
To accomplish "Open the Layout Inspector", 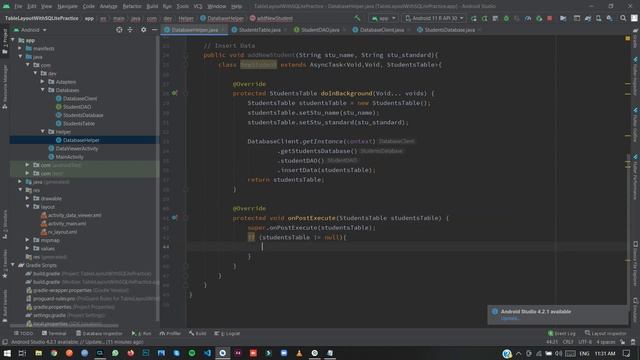I will click(x=606, y=333).
